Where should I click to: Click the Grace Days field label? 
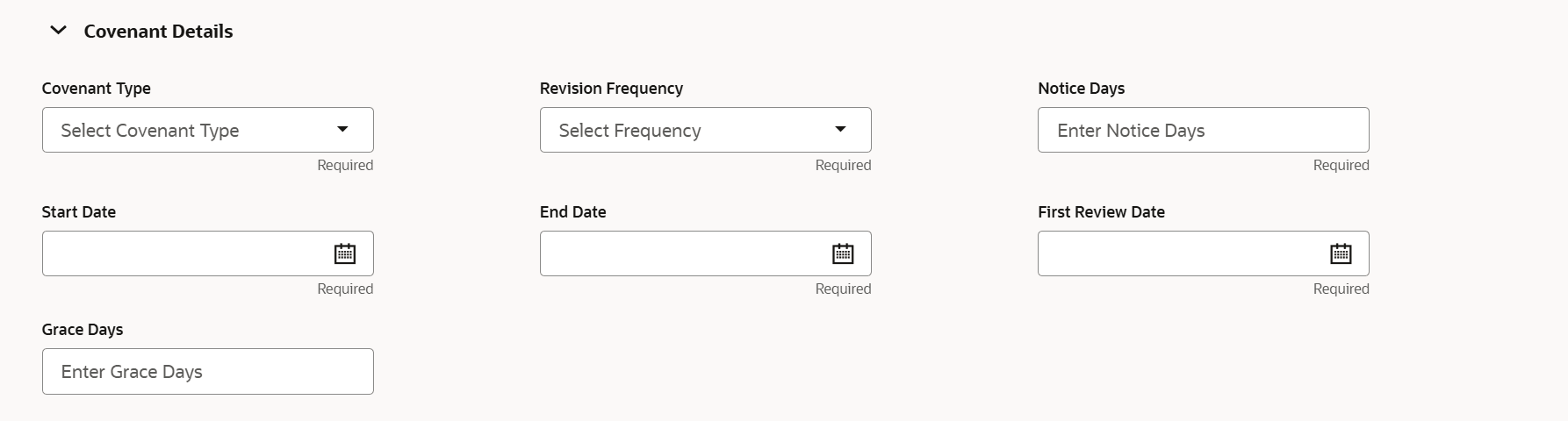tap(83, 330)
